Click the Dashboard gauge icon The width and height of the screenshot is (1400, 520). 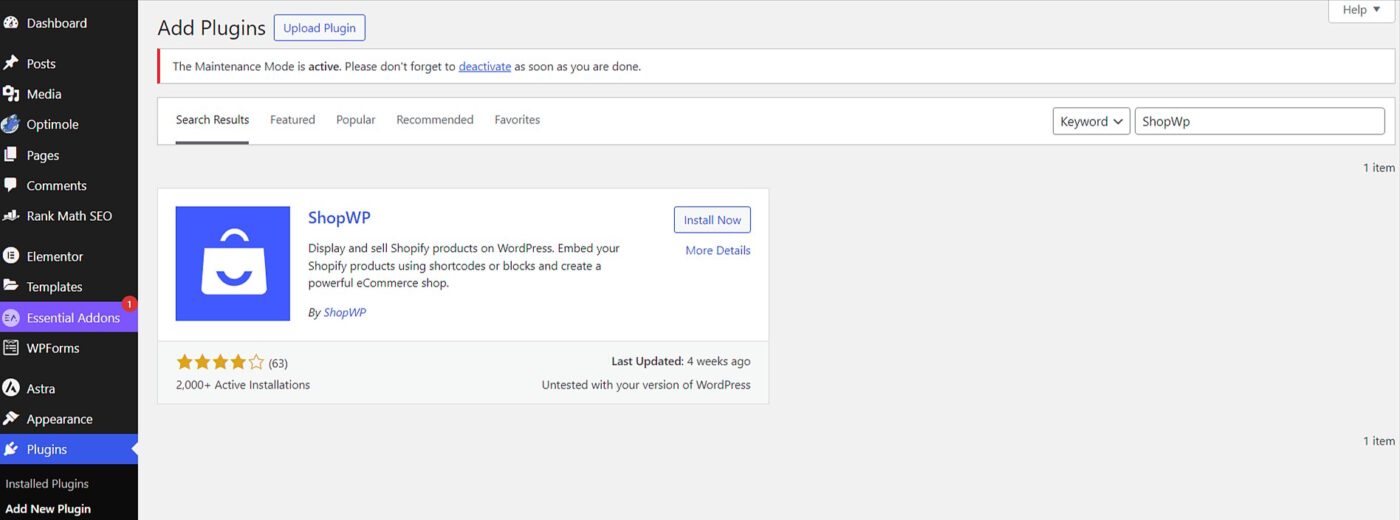pos(11,22)
